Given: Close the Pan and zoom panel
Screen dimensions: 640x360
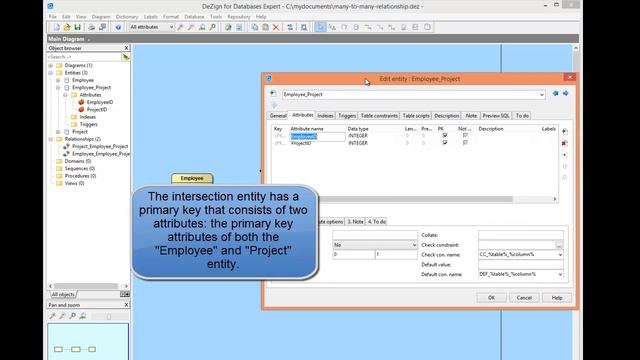Looking at the screenshot, I should point(126,305).
